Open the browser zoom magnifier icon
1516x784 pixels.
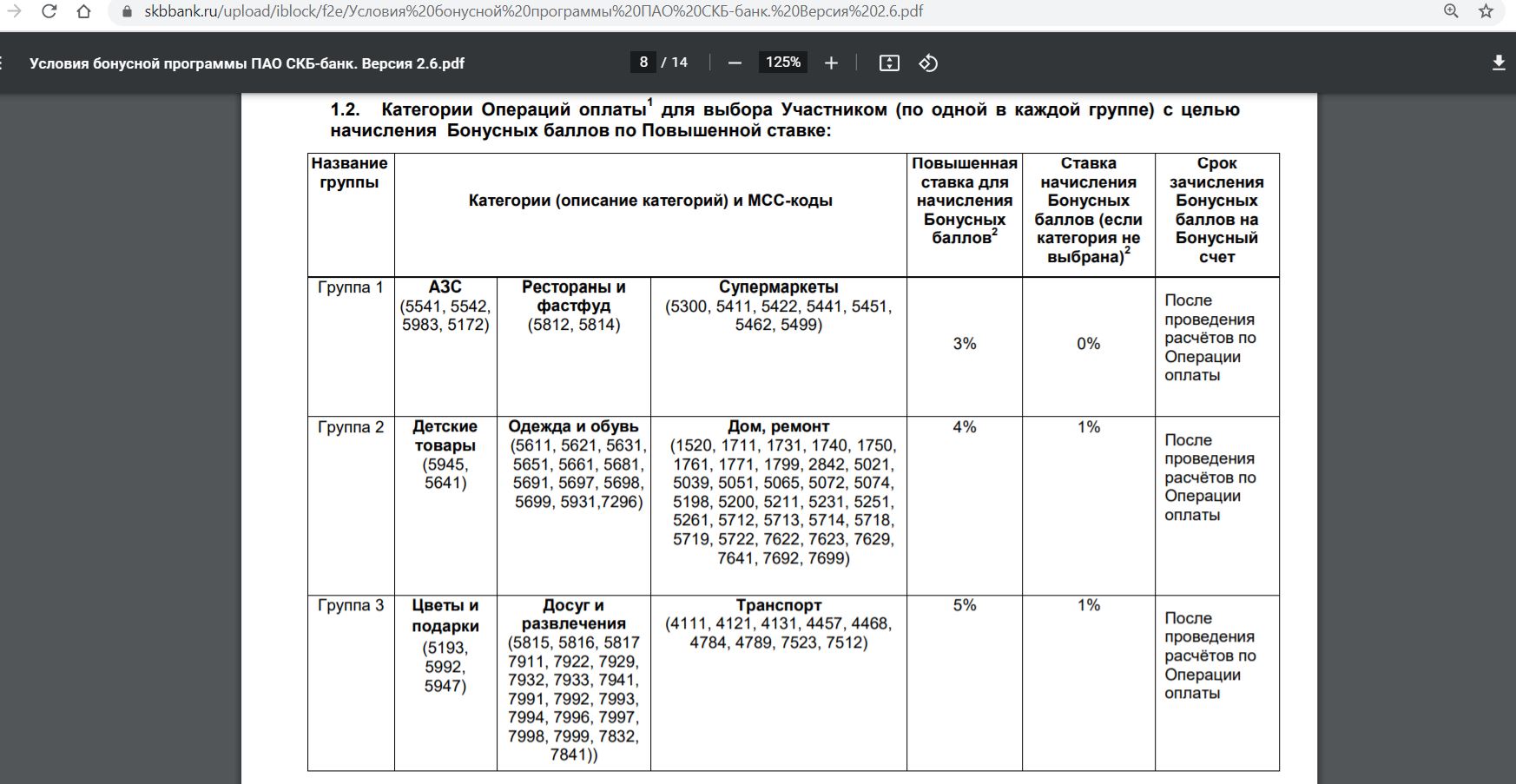point(1451,11)
